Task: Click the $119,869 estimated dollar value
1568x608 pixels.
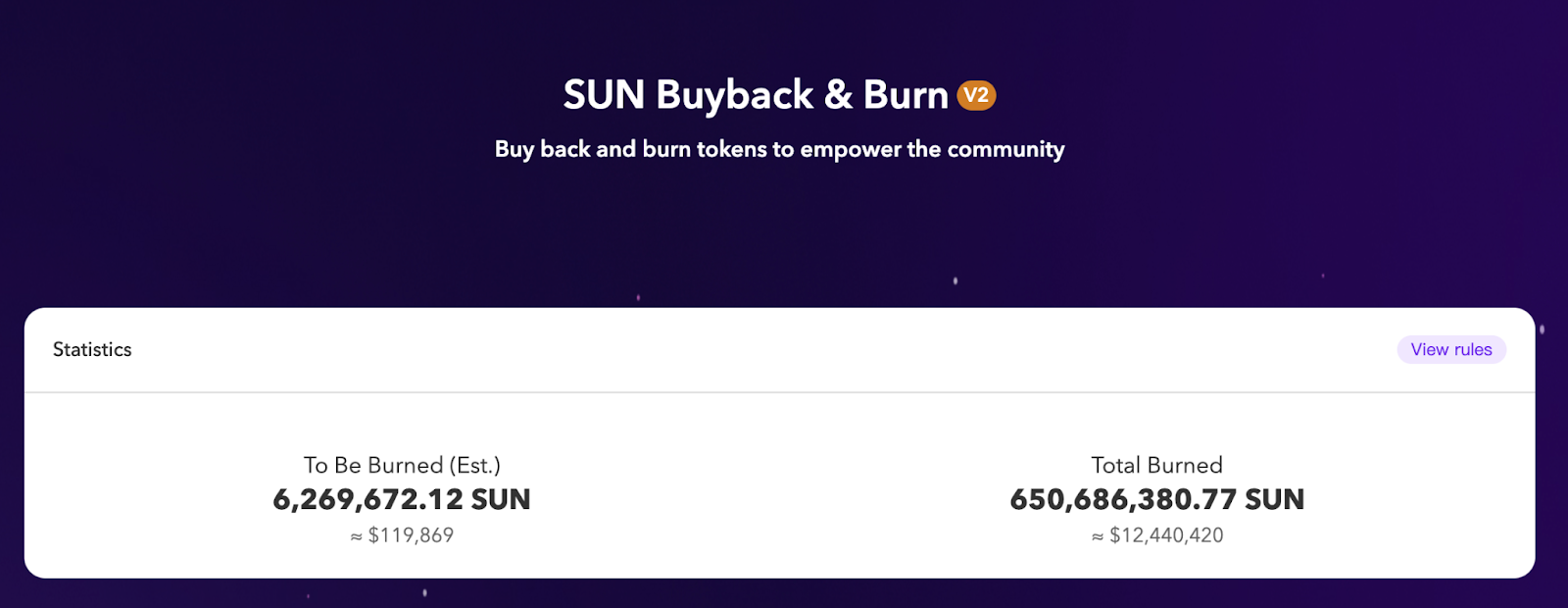Action: pos(411,535)
